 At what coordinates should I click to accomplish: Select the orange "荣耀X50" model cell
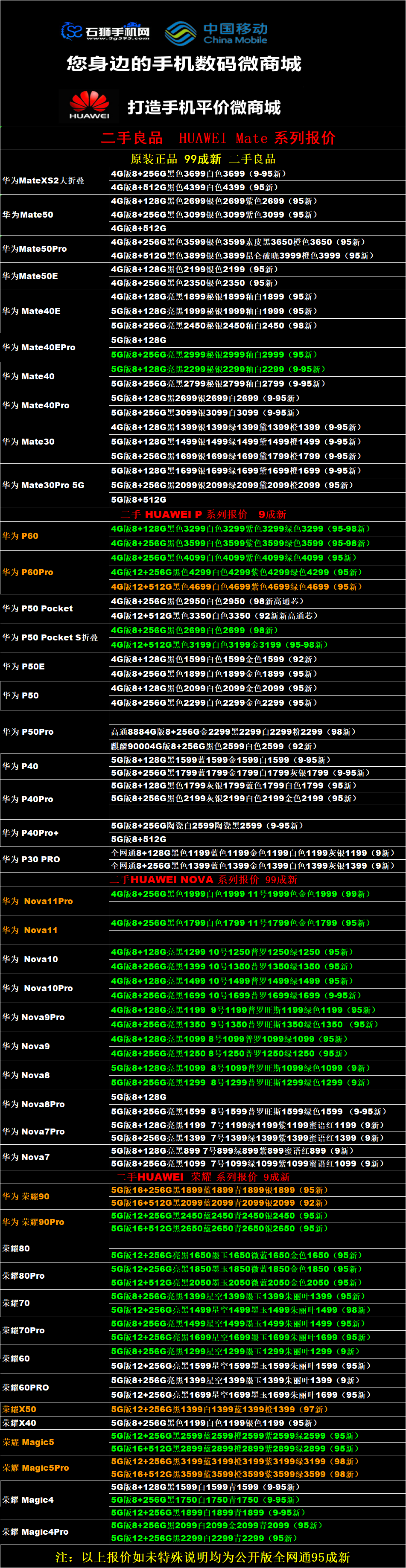(55, 1409)
